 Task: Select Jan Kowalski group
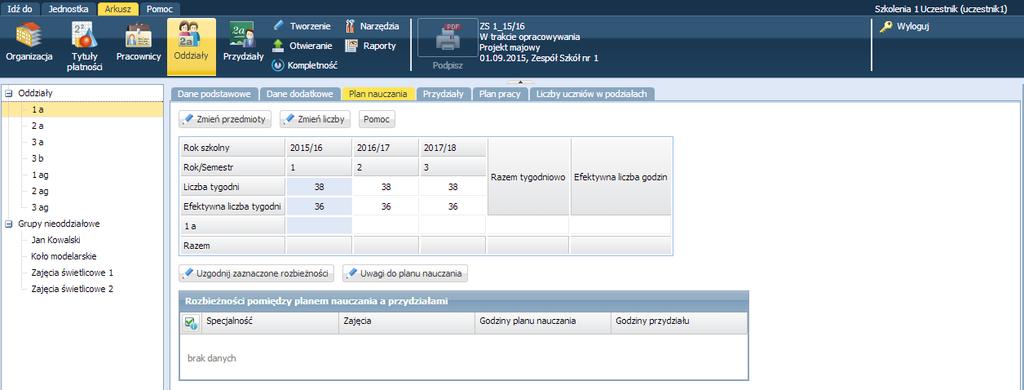[55, 240]
